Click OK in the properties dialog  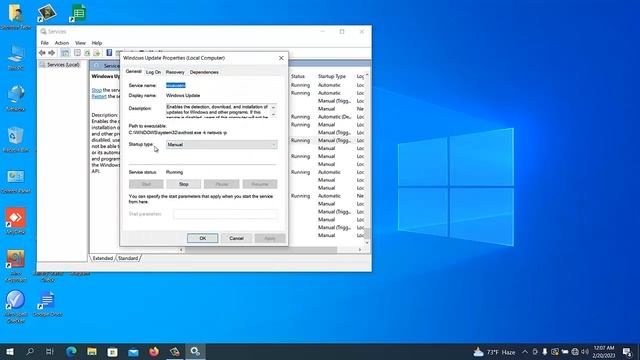202,238
